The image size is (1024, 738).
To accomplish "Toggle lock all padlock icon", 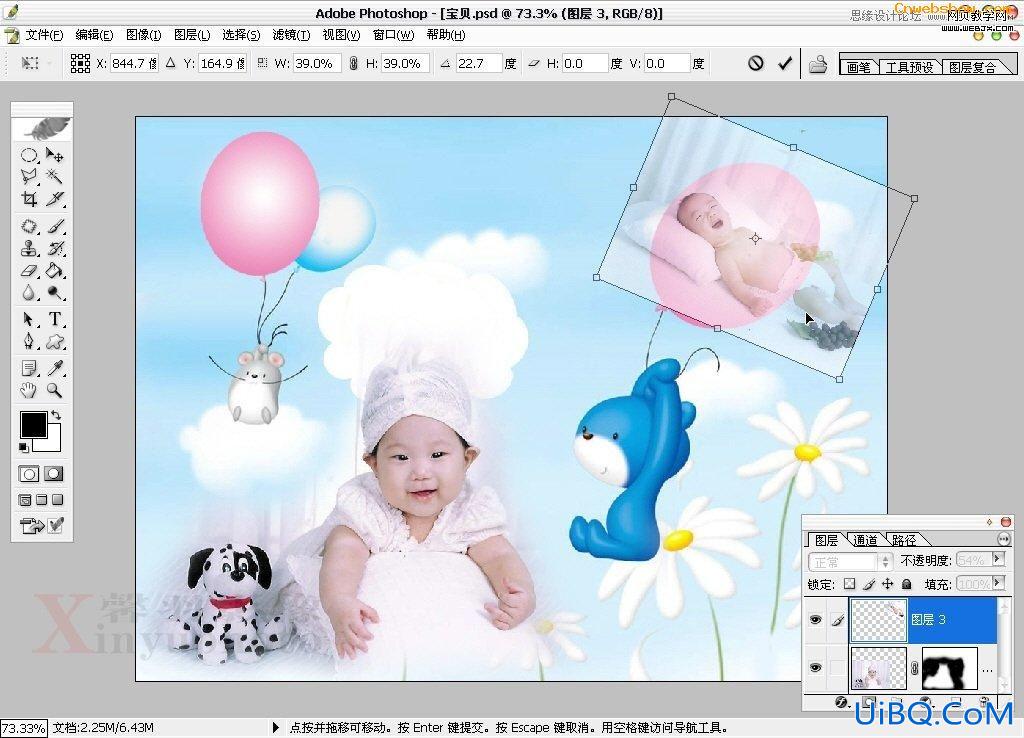I will (x=906, y=584).
